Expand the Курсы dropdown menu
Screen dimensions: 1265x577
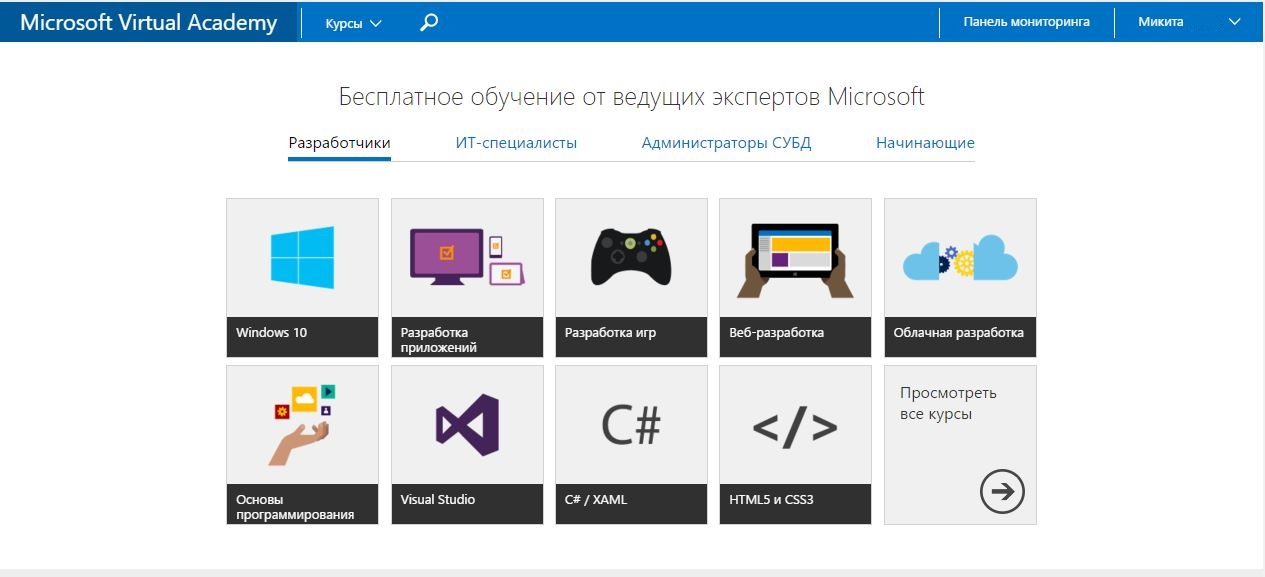pyautogui.click(x=353, y=22)
